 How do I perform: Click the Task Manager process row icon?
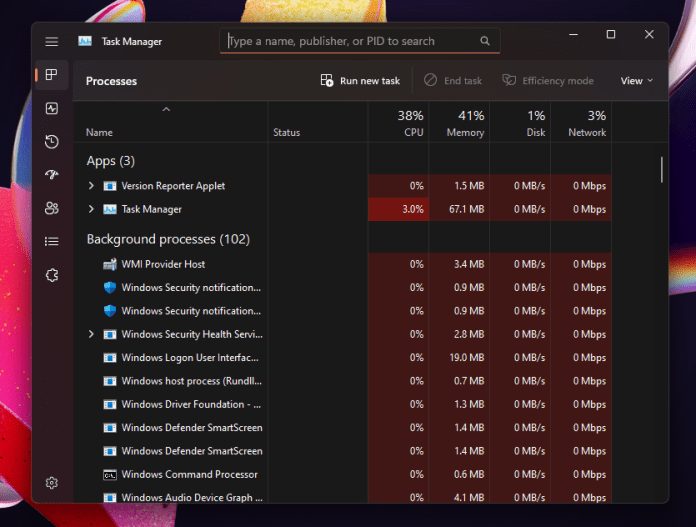tap(110, 209)
